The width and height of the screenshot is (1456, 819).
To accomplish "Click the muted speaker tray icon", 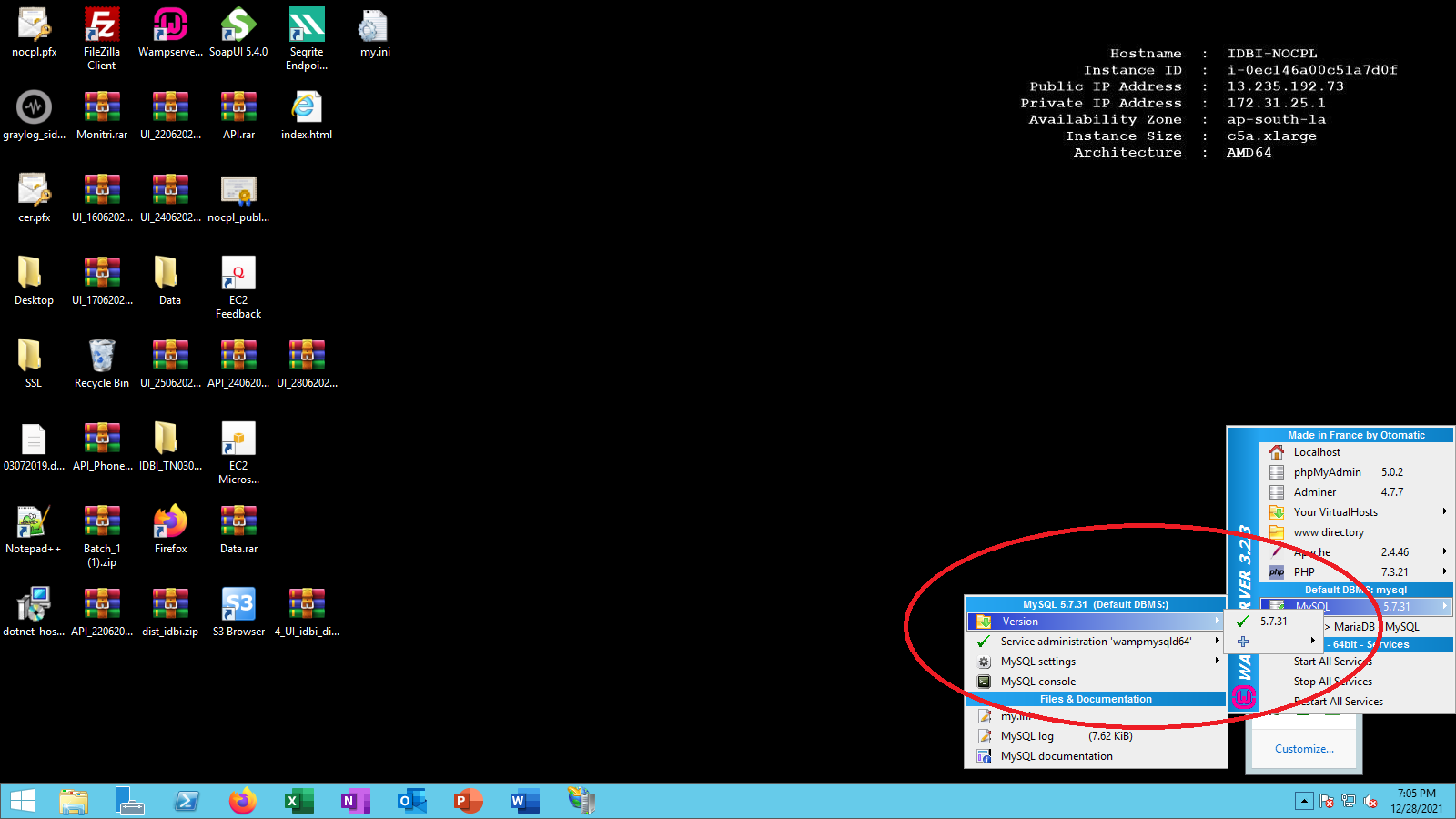I will [x=1370, y=801].
